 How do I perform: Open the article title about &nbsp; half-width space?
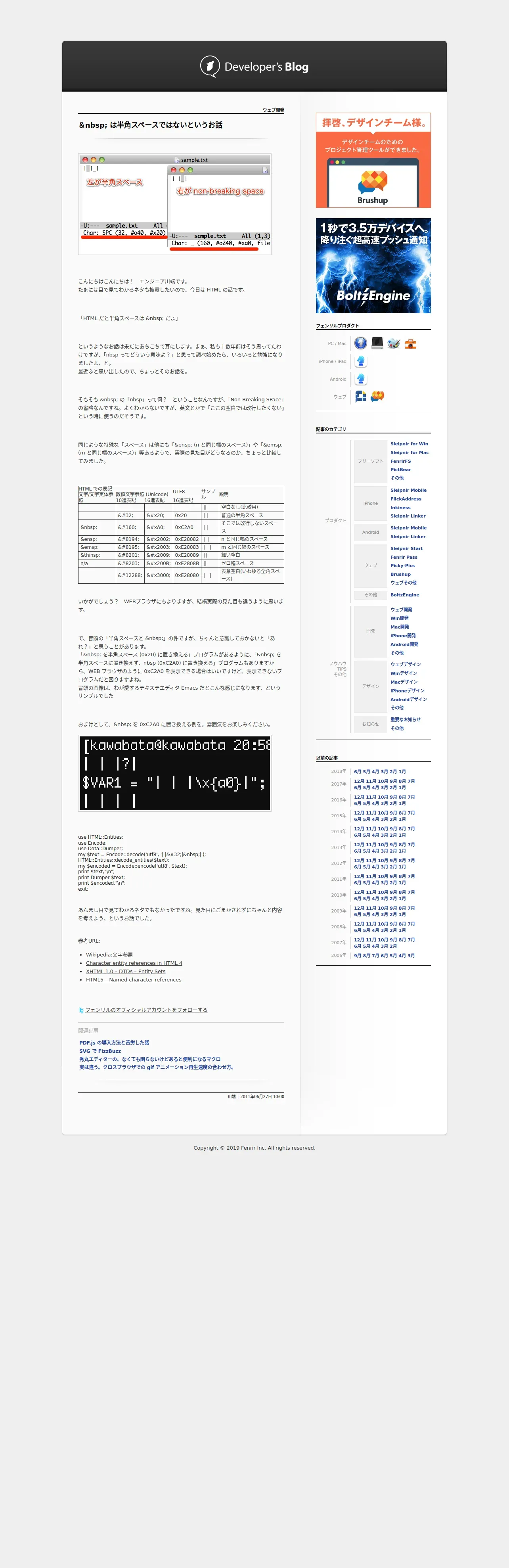[151, 125]
